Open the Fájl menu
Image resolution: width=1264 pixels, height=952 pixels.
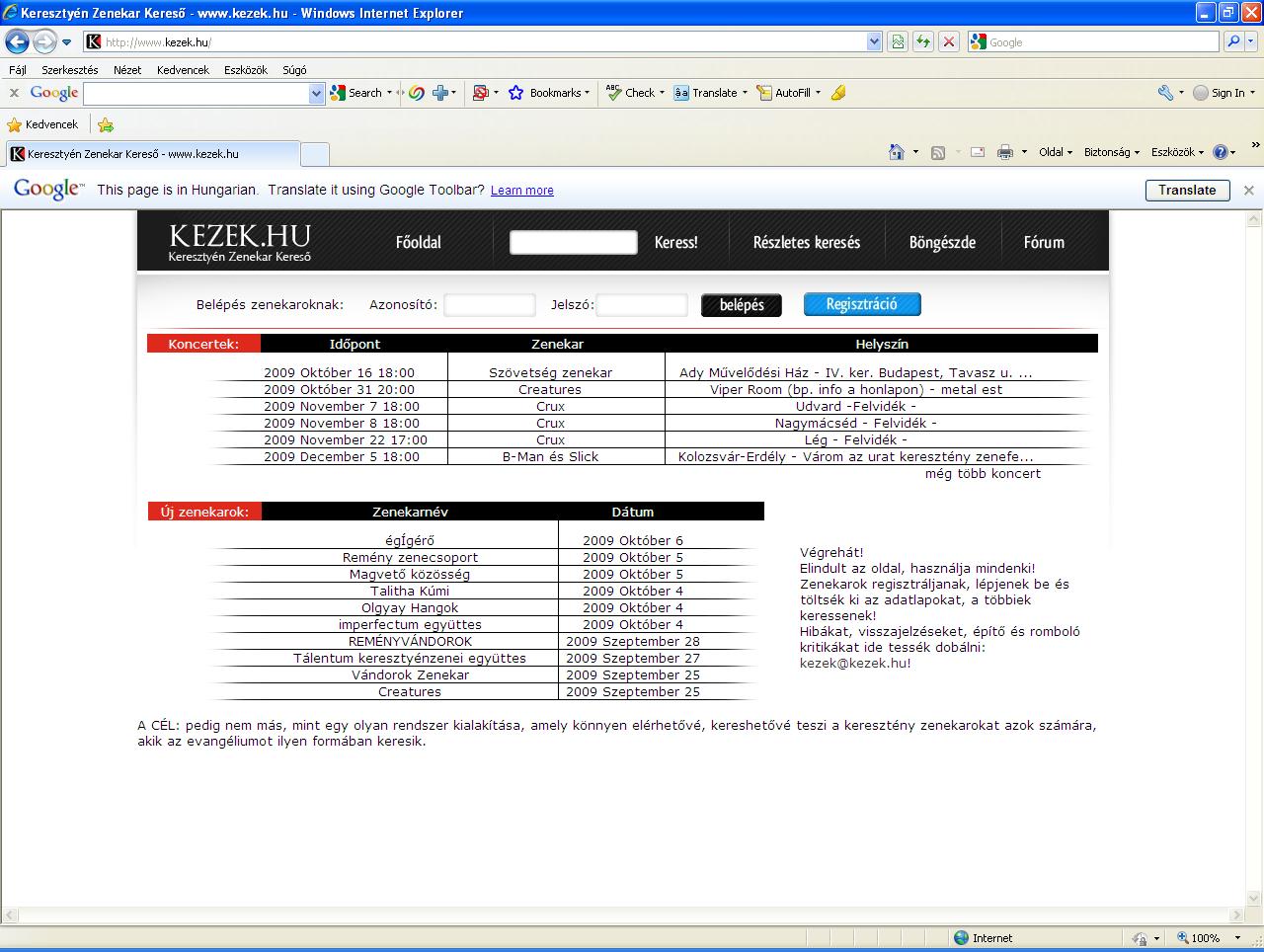(x=18, y=70)
